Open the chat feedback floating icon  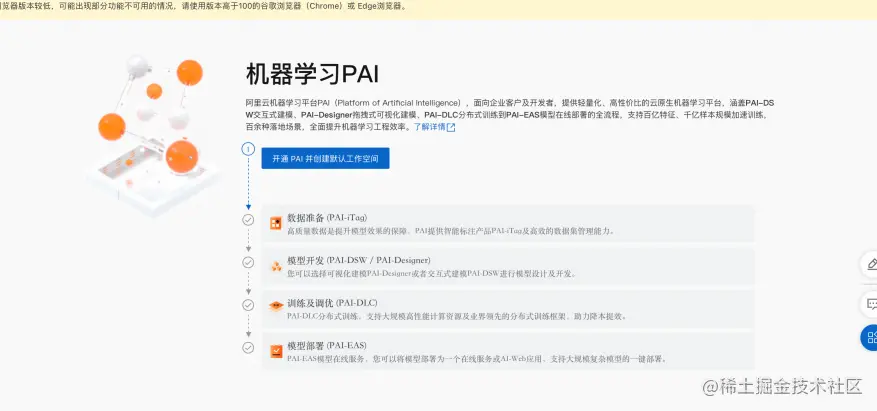coord(870,304)
